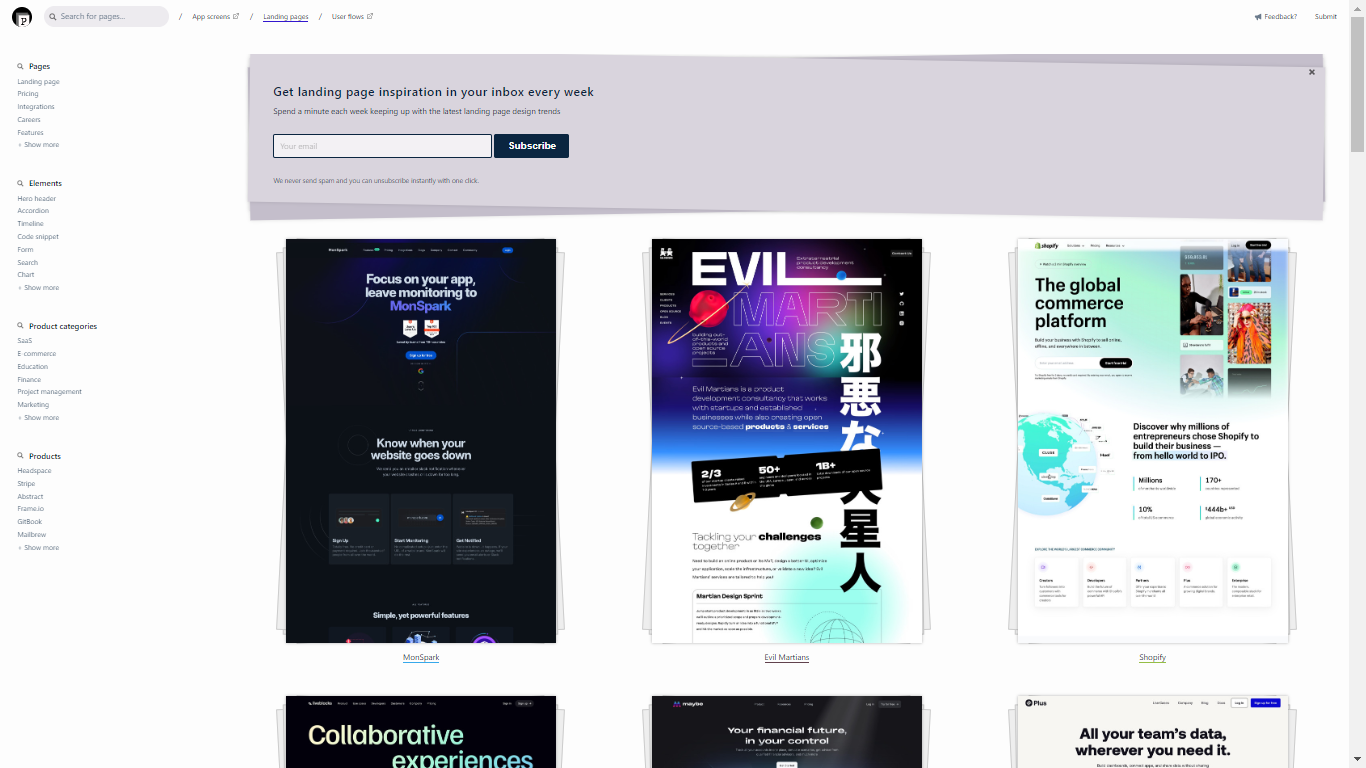Open the MonSpark landing page thumbnail
This screenshot has height=768, width=1366.
pos(421,441)
